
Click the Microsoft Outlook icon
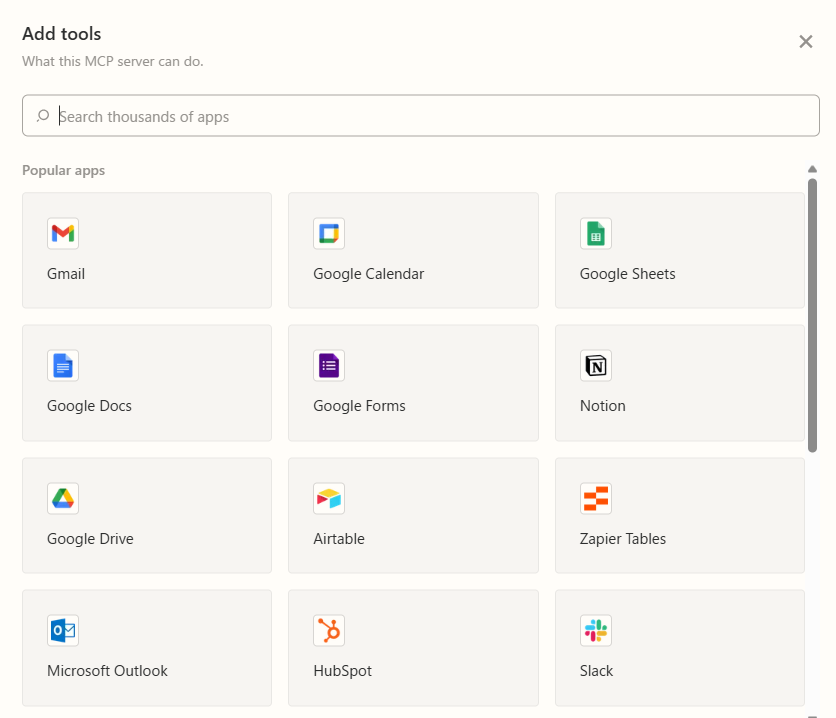tap(63, 631)
